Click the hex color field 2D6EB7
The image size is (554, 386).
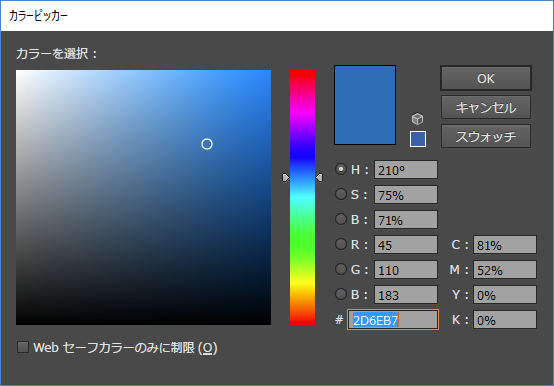click(393, 320)
